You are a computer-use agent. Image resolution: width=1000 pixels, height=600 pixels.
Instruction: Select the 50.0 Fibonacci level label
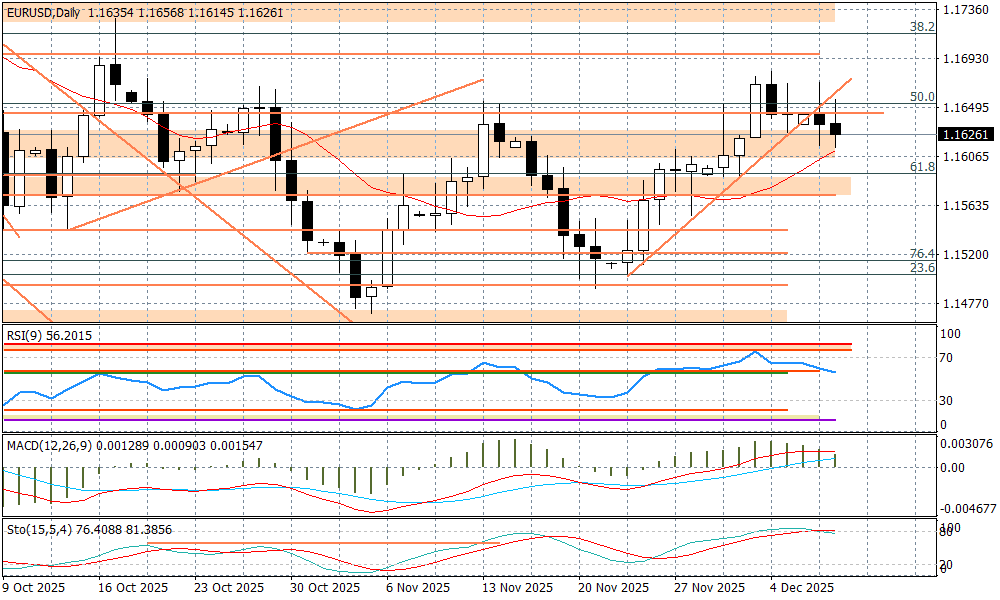coord(921,97)
